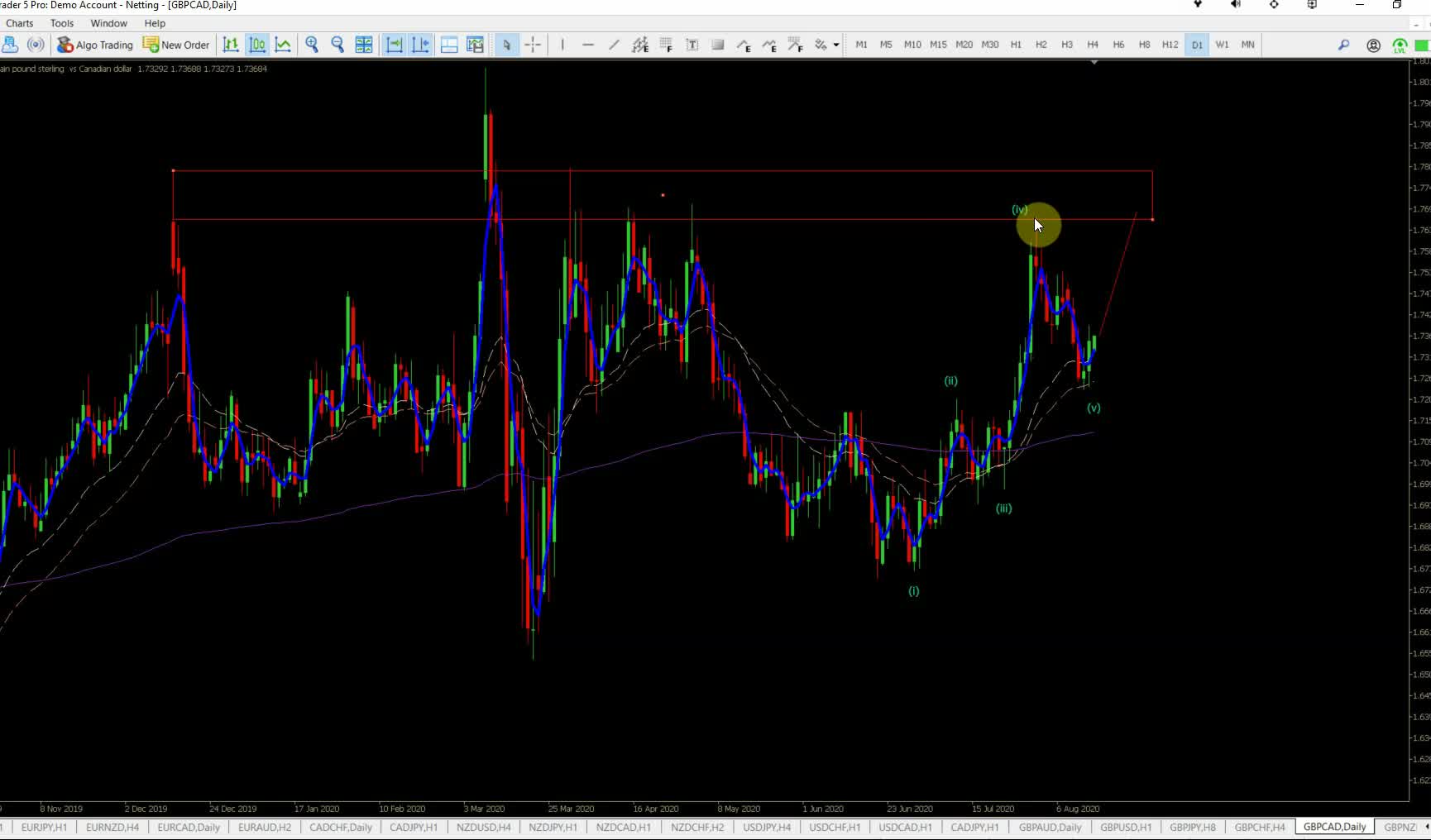The image size is (1431, 840).
Task: Switch to the EURJPY,H1 chart tab
Action: (44, 827)
